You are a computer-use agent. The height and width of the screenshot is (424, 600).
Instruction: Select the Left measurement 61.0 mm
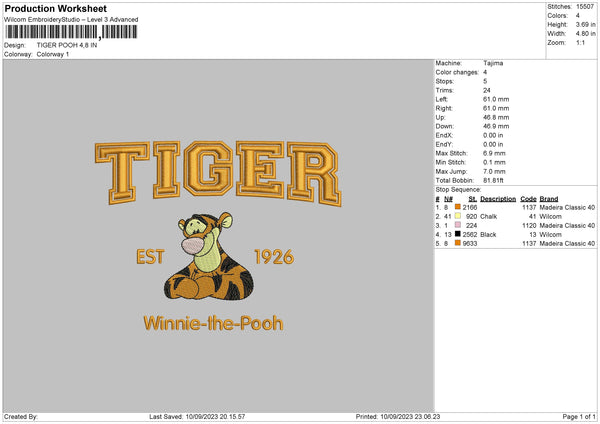[x=496, y=99]
